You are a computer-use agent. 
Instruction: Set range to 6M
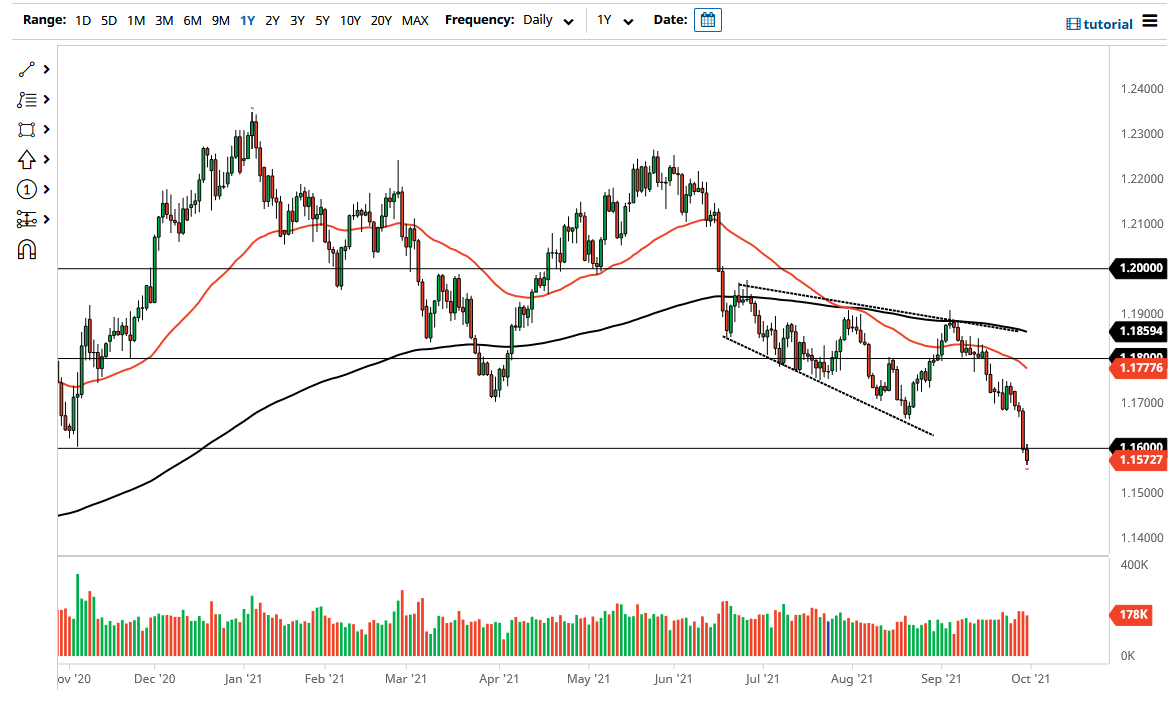[x=192, y=20]
